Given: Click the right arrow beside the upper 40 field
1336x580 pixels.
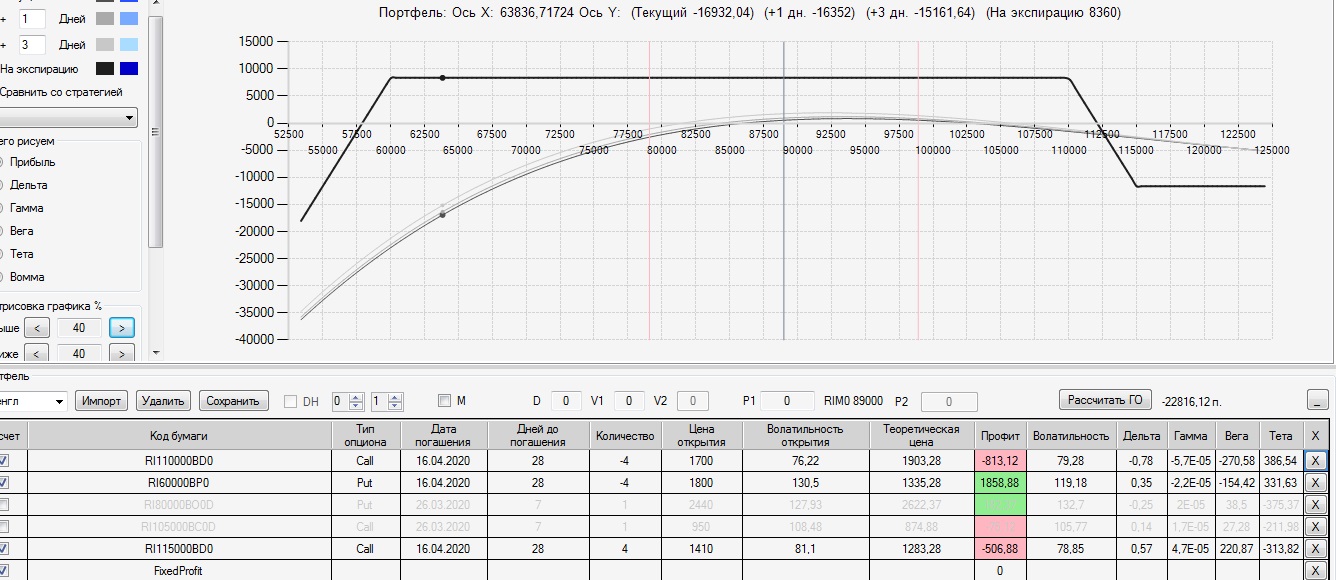Looking at the screenshot, I should click(122, 328).
